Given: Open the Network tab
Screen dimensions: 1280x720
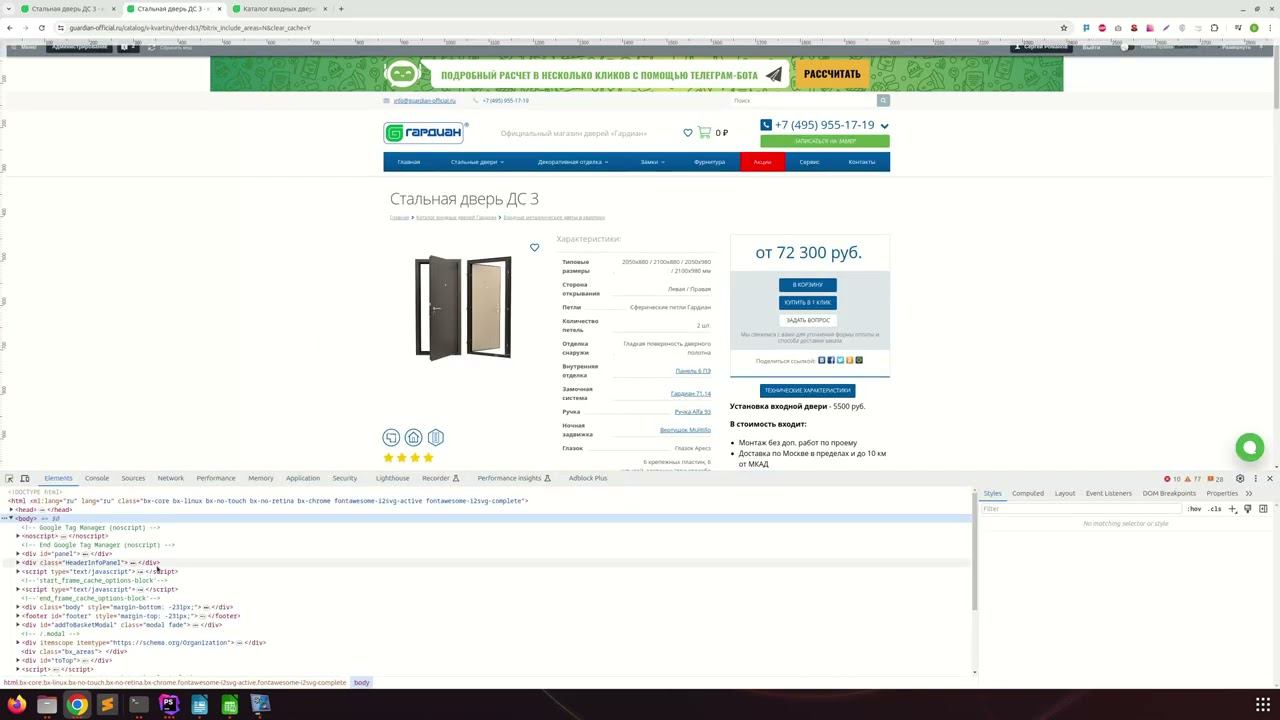Looking at the screenshot, I should (171, 478).
